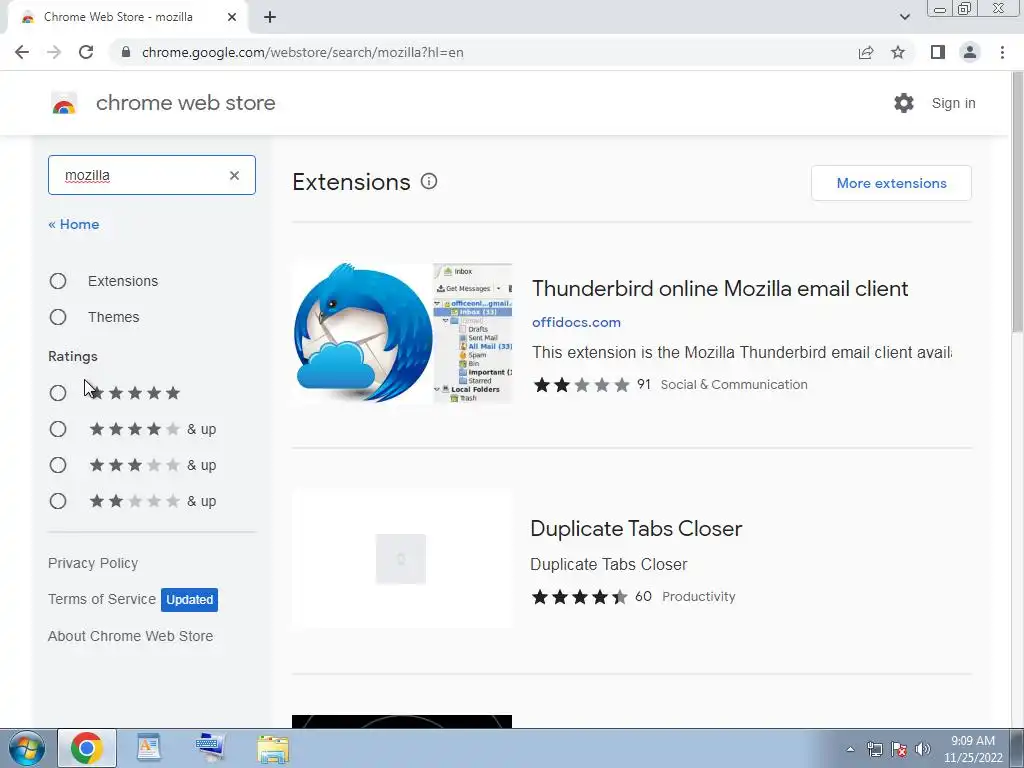Open the Chrome side panel

938,52
